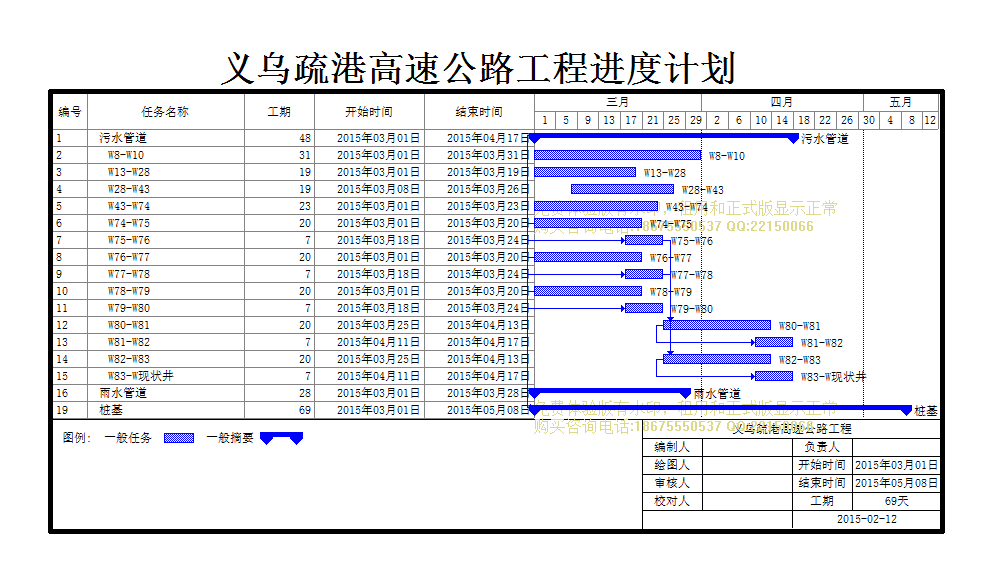Select the 污水管道 summary bar

pos(664,138)
